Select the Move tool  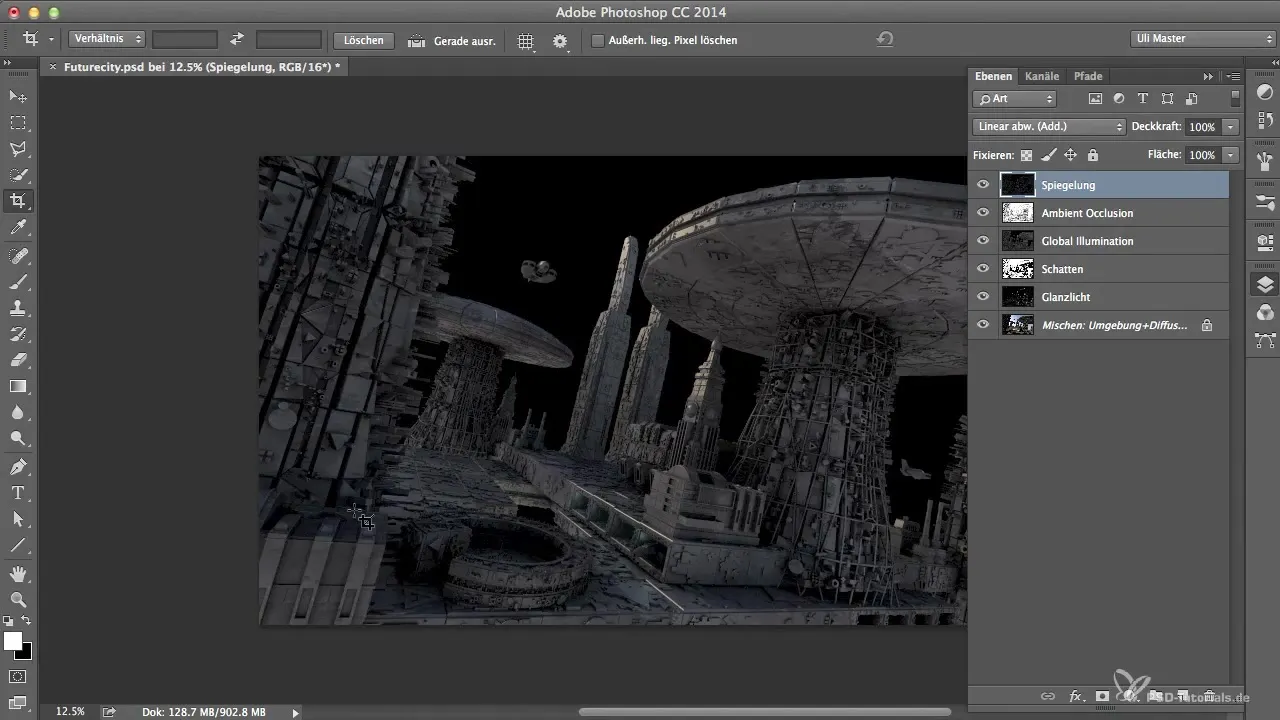[18, 96]
